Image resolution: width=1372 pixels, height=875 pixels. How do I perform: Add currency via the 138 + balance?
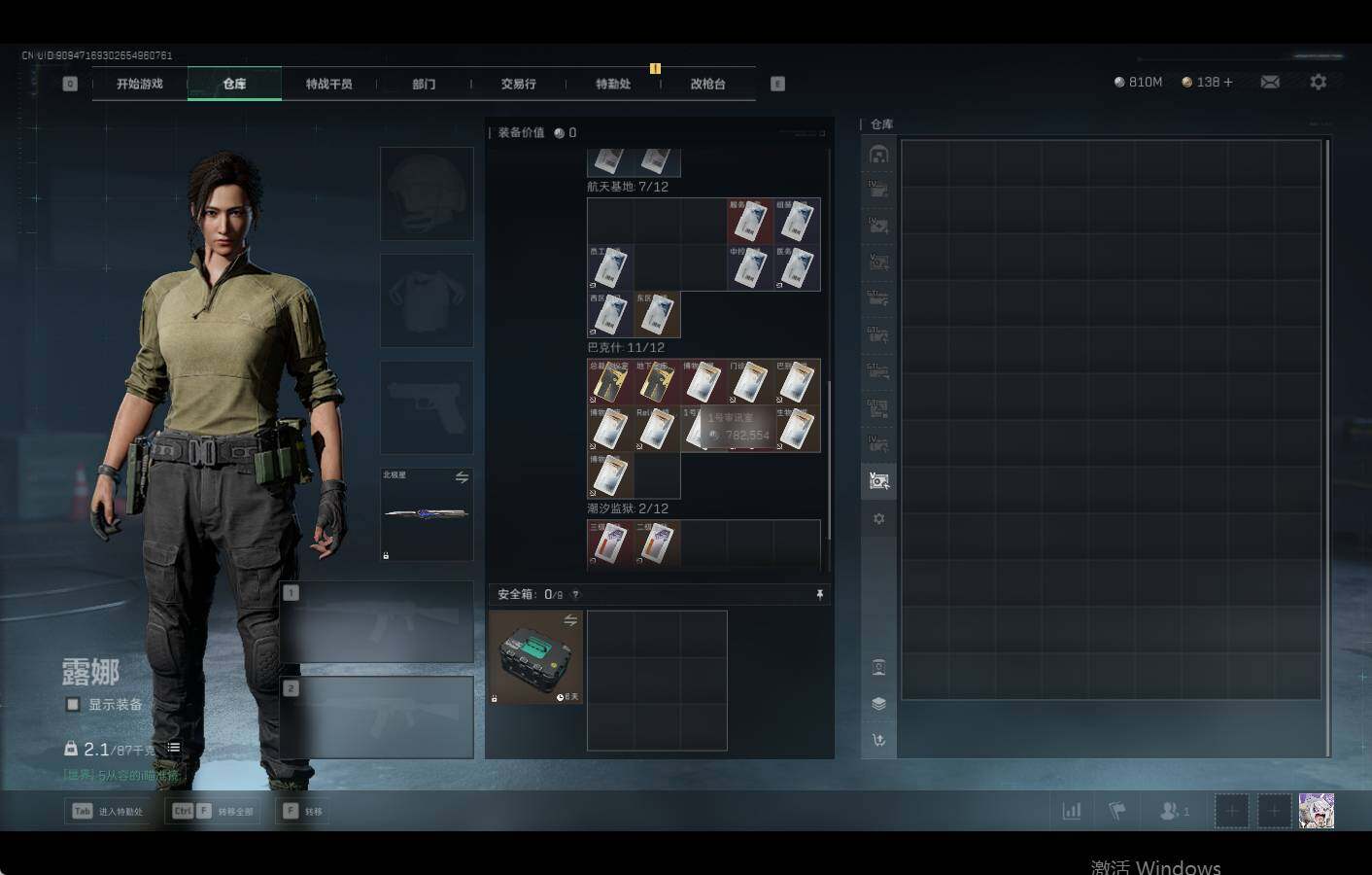pos(1207,82)
